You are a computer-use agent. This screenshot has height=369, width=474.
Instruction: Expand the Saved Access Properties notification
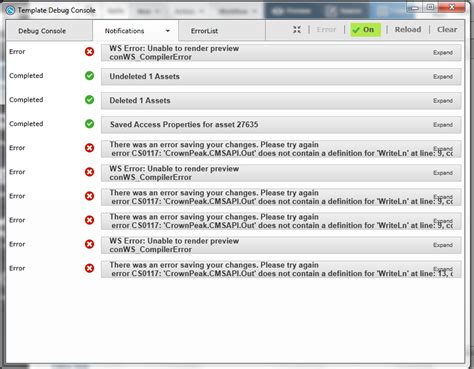click(x=443, y=125)
